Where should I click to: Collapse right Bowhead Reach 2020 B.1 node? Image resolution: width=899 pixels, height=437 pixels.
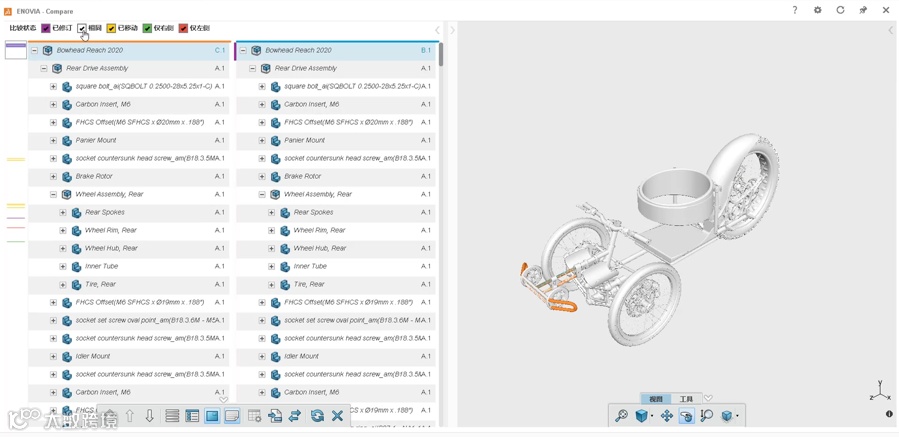click(x=243, y=50)
